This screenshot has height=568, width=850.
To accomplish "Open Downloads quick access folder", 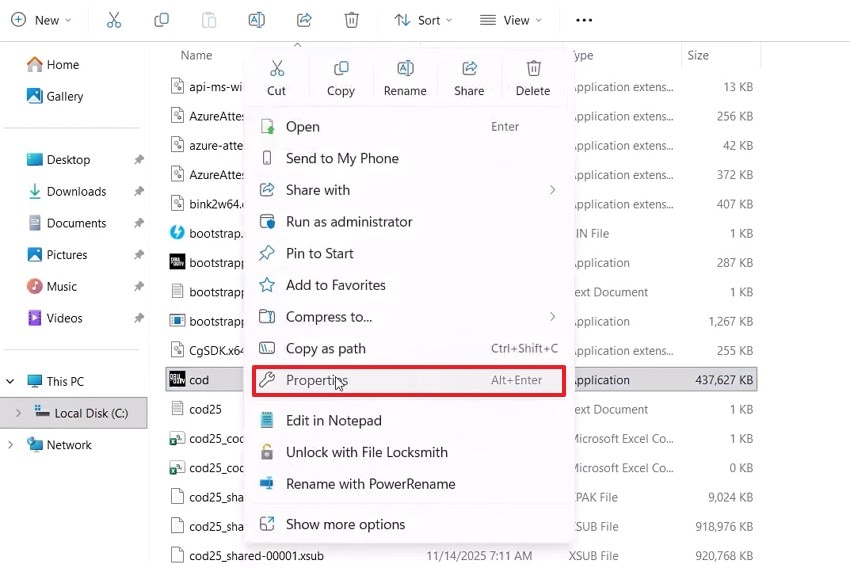I will (x=66, y=191).
